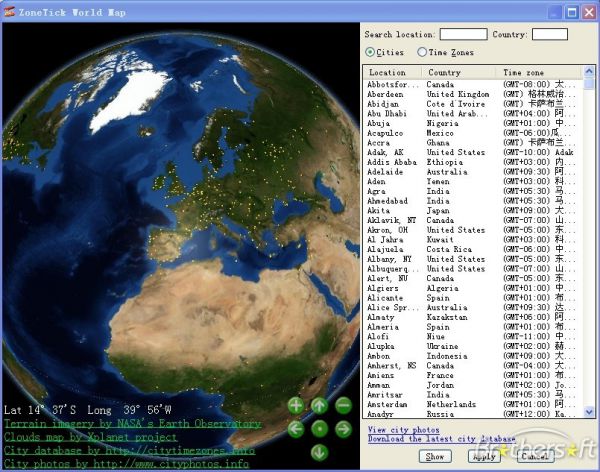Center the globe with the dot button
This screenshot has height=472, width=600.
(320, 429)
